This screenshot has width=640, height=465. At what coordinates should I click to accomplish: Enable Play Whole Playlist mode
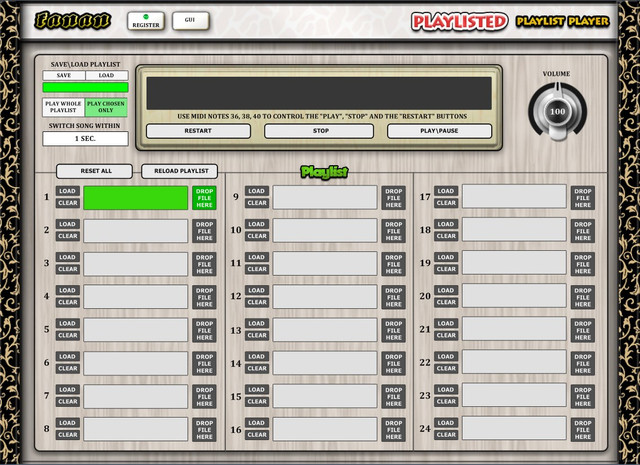(63, 107)
